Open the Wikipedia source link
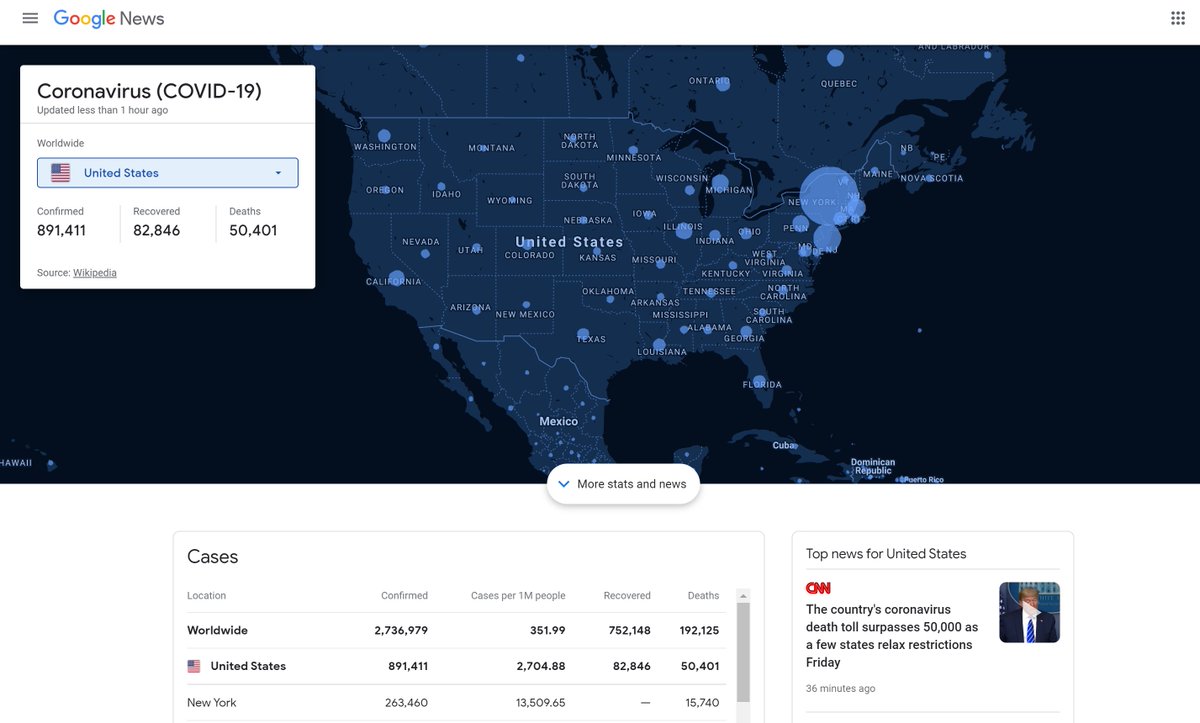Viewport: 1200px width, 723px height. [x=95, y=273]
